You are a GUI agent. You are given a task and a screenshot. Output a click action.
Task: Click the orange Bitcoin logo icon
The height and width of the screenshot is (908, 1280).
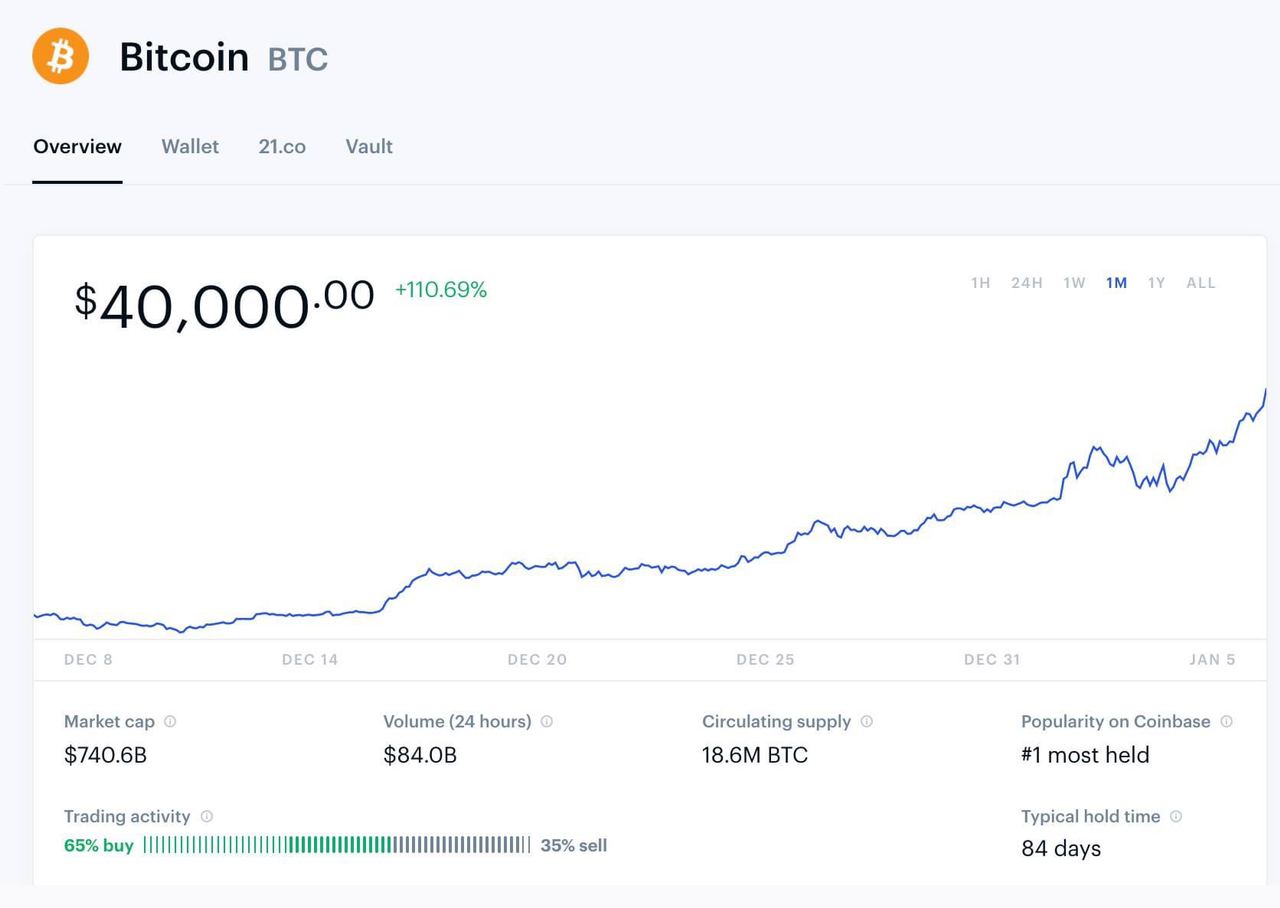tap(60, 56)
